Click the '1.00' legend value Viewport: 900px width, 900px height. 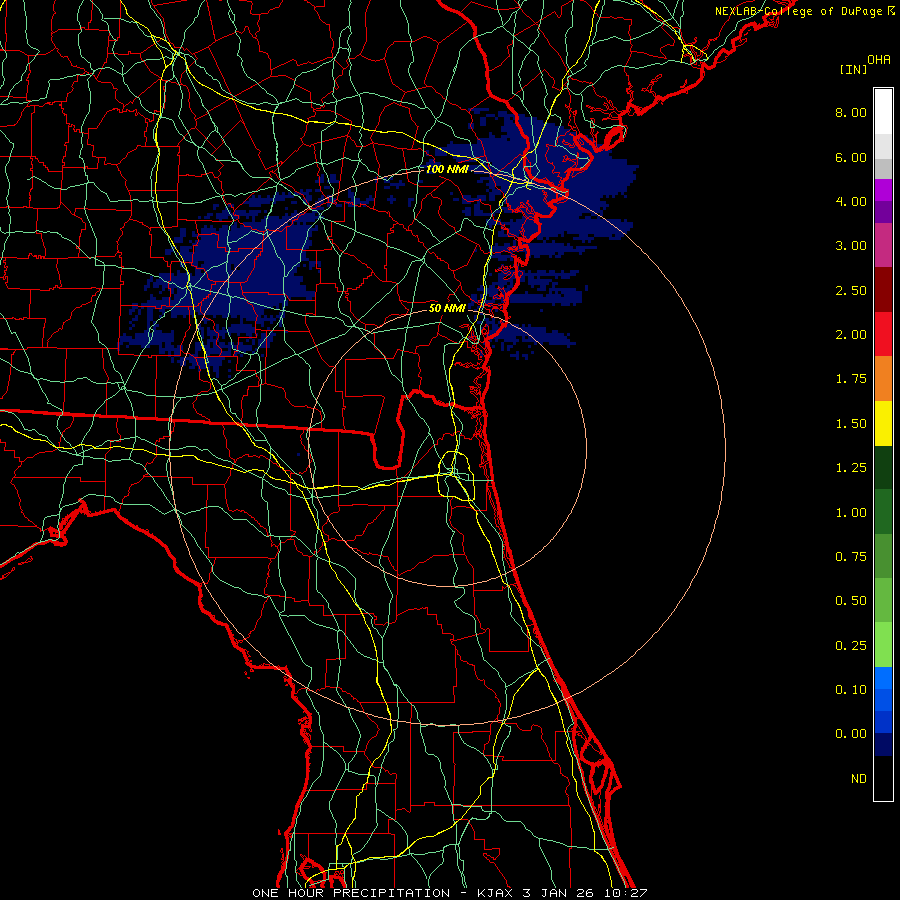pos(851,513)
